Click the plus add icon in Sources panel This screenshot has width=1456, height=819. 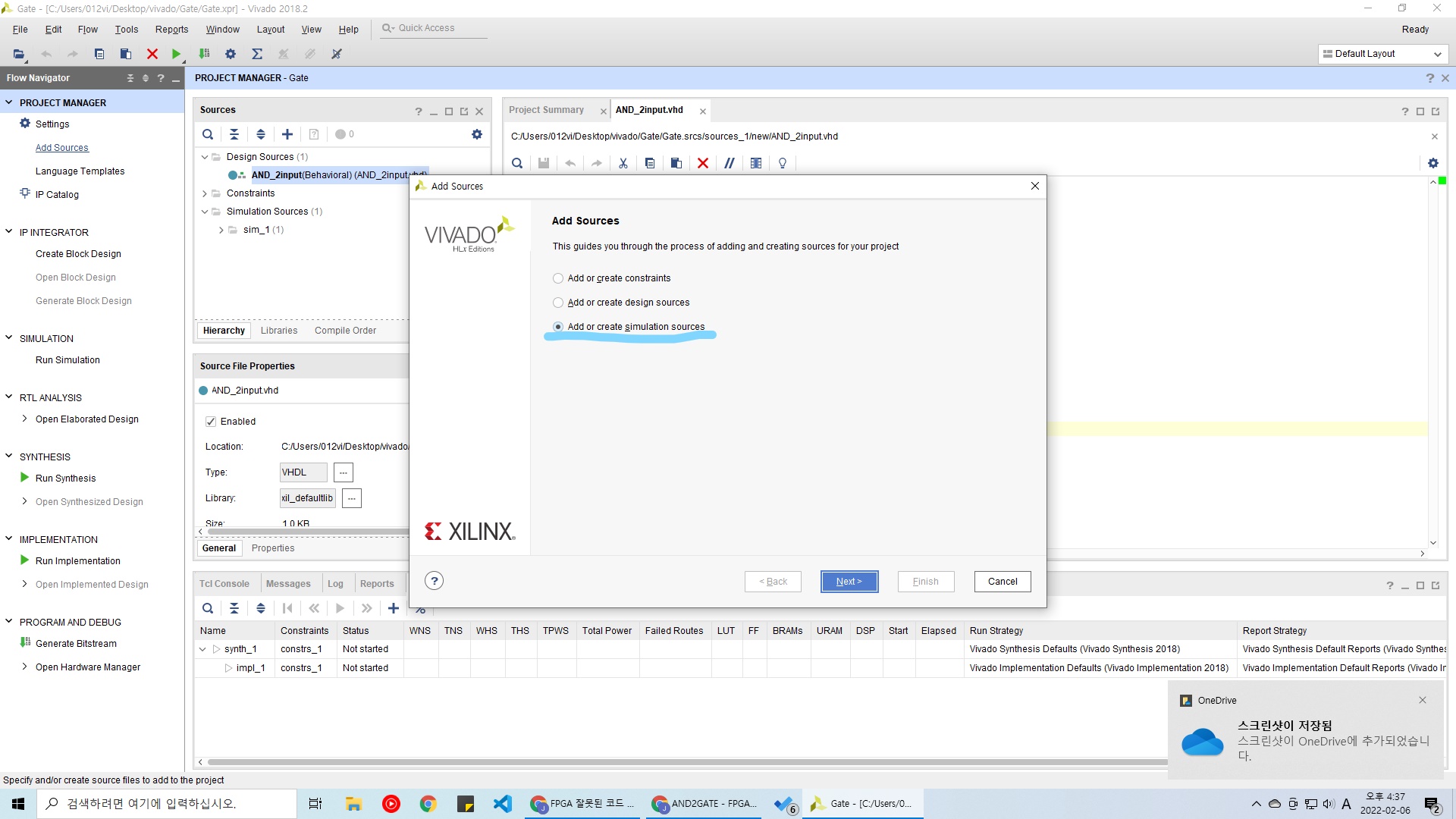click(x=287, y=134)
